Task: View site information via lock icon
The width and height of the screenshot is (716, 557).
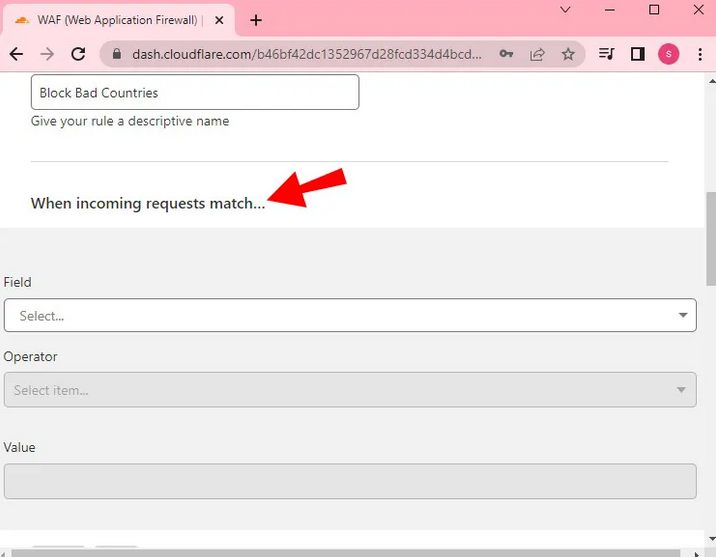Action: point(116,54)
